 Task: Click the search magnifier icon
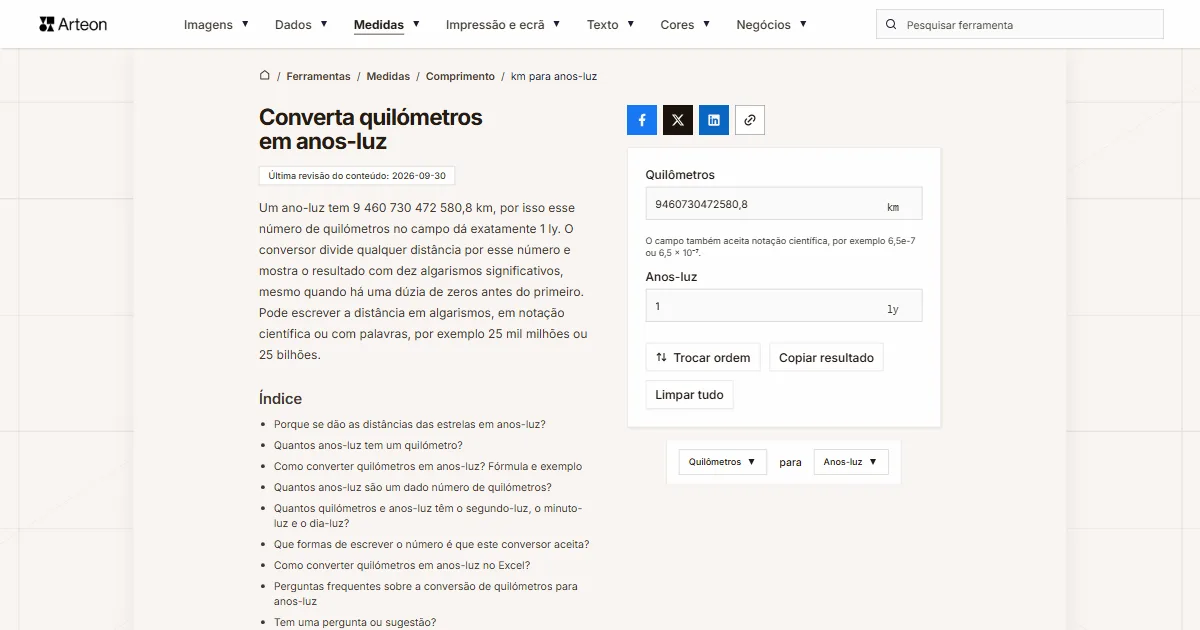[x=892, y=25]
